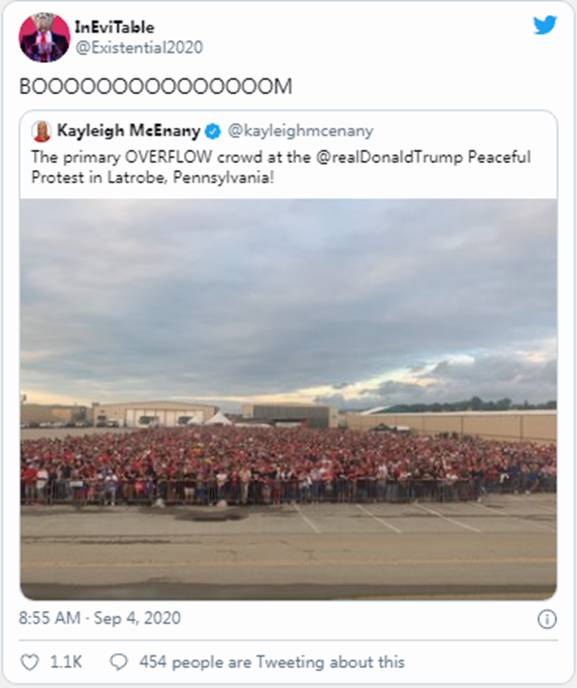Click the cloudy sky area of the photo
This screenshot has width=577, height=688.
click(x=288, y=298)
